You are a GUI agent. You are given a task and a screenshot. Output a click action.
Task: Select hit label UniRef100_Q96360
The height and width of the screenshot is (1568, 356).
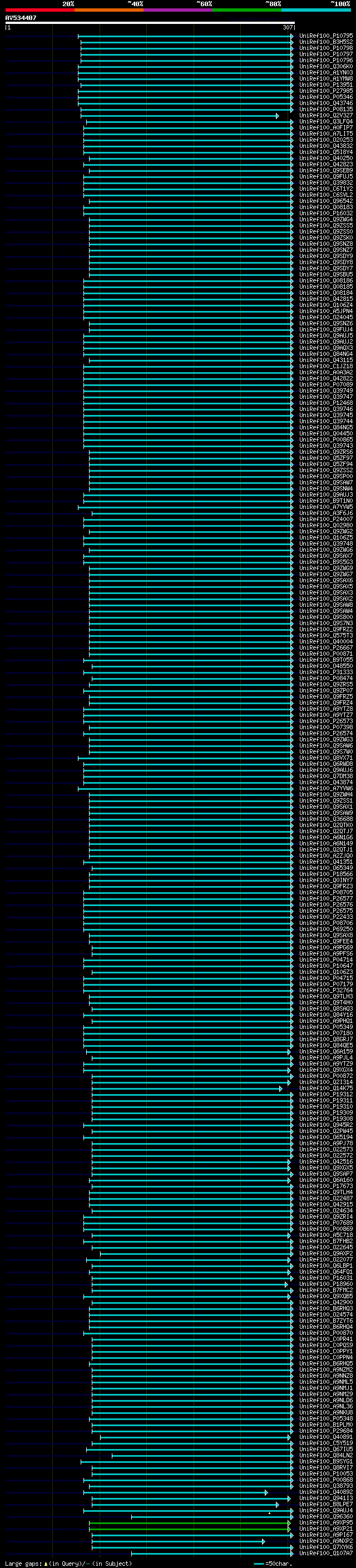(x=325, y=1516)
